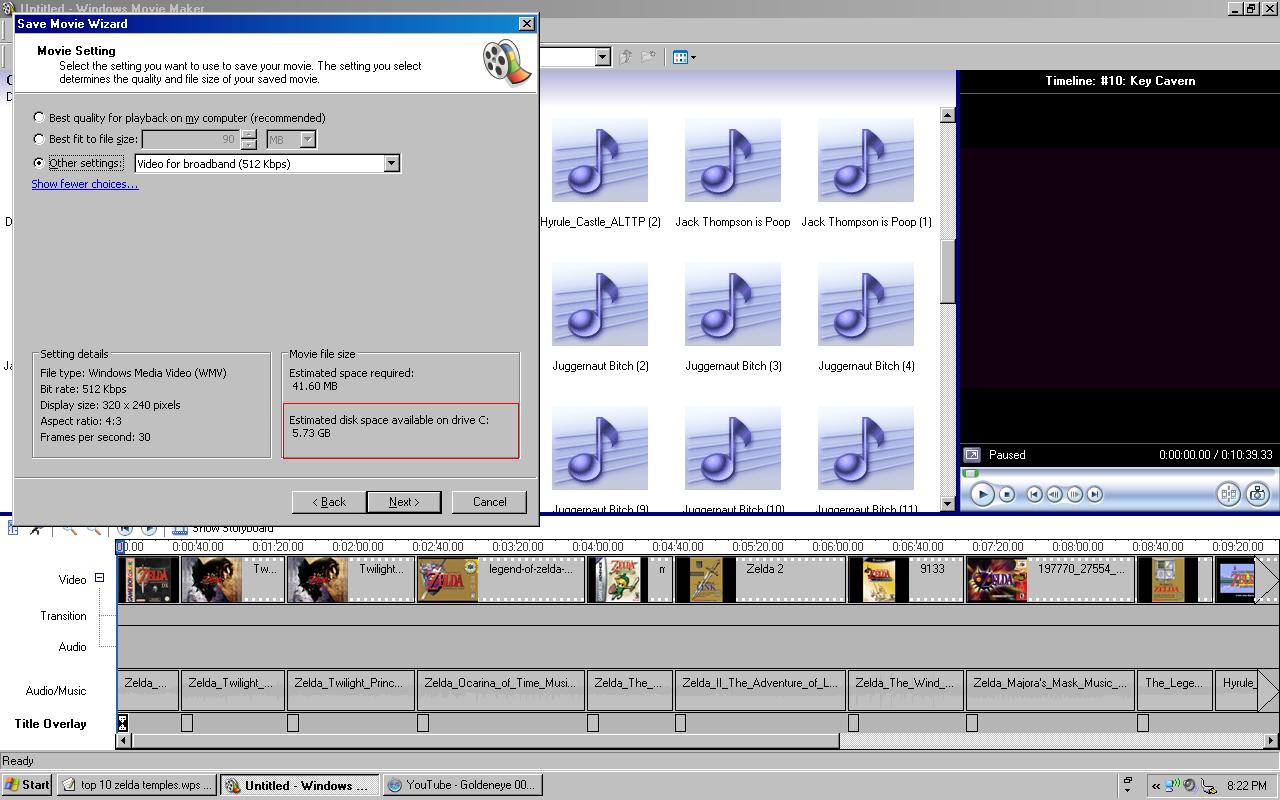
Task: Switch to YouTube - Goldeneye taskbar window
Action: pos(462,785)
